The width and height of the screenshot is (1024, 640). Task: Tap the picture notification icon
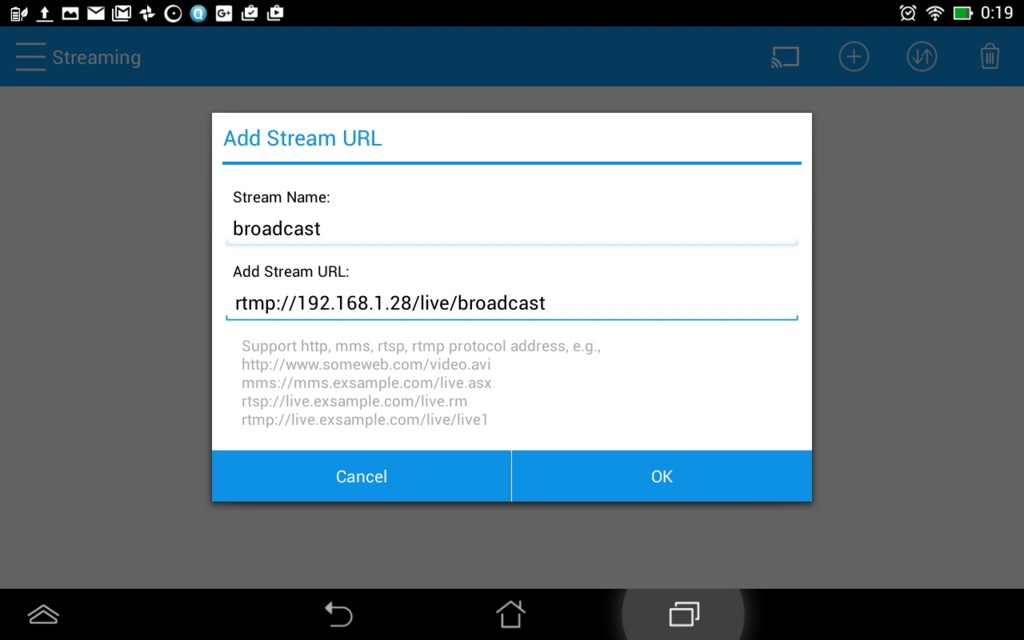click(70, 13)
